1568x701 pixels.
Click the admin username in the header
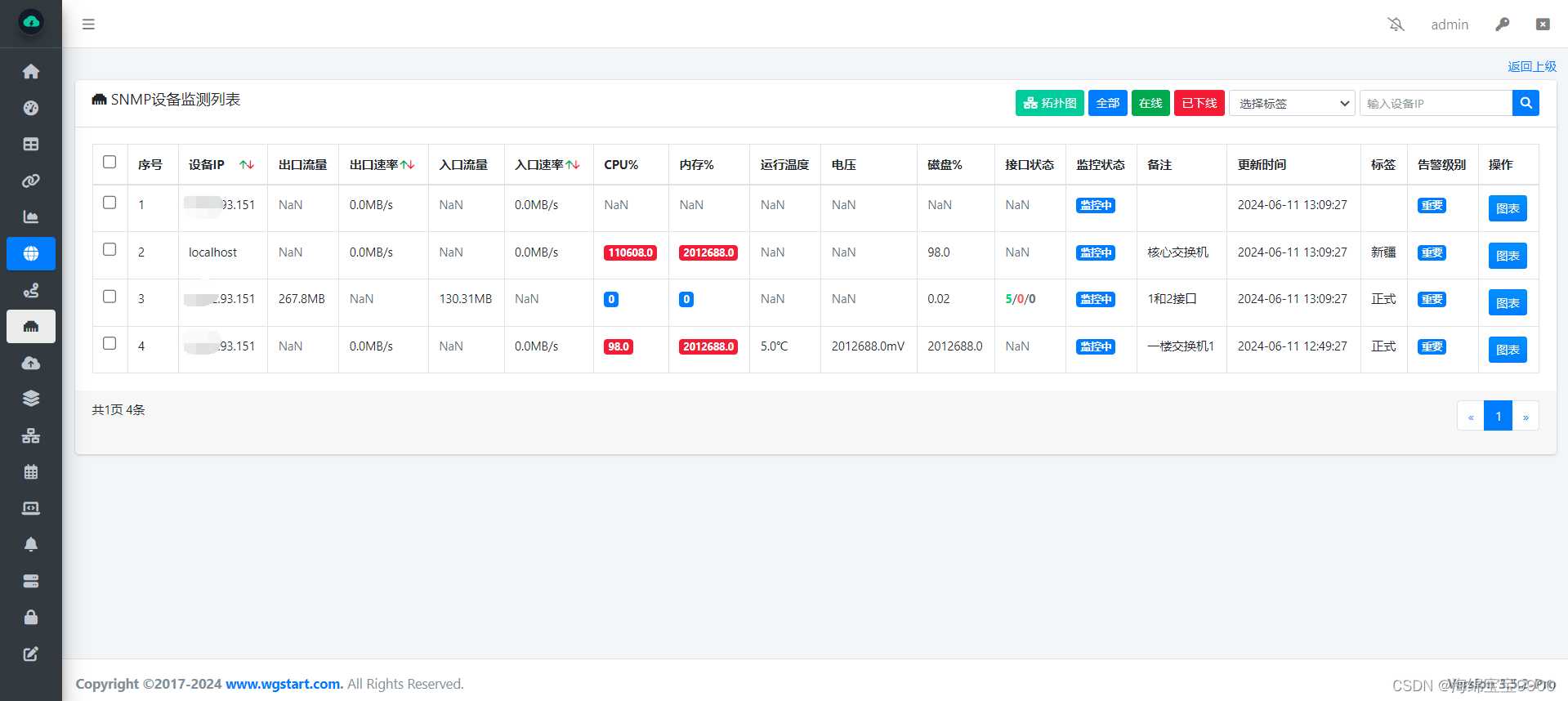(x=1450, y=25)
